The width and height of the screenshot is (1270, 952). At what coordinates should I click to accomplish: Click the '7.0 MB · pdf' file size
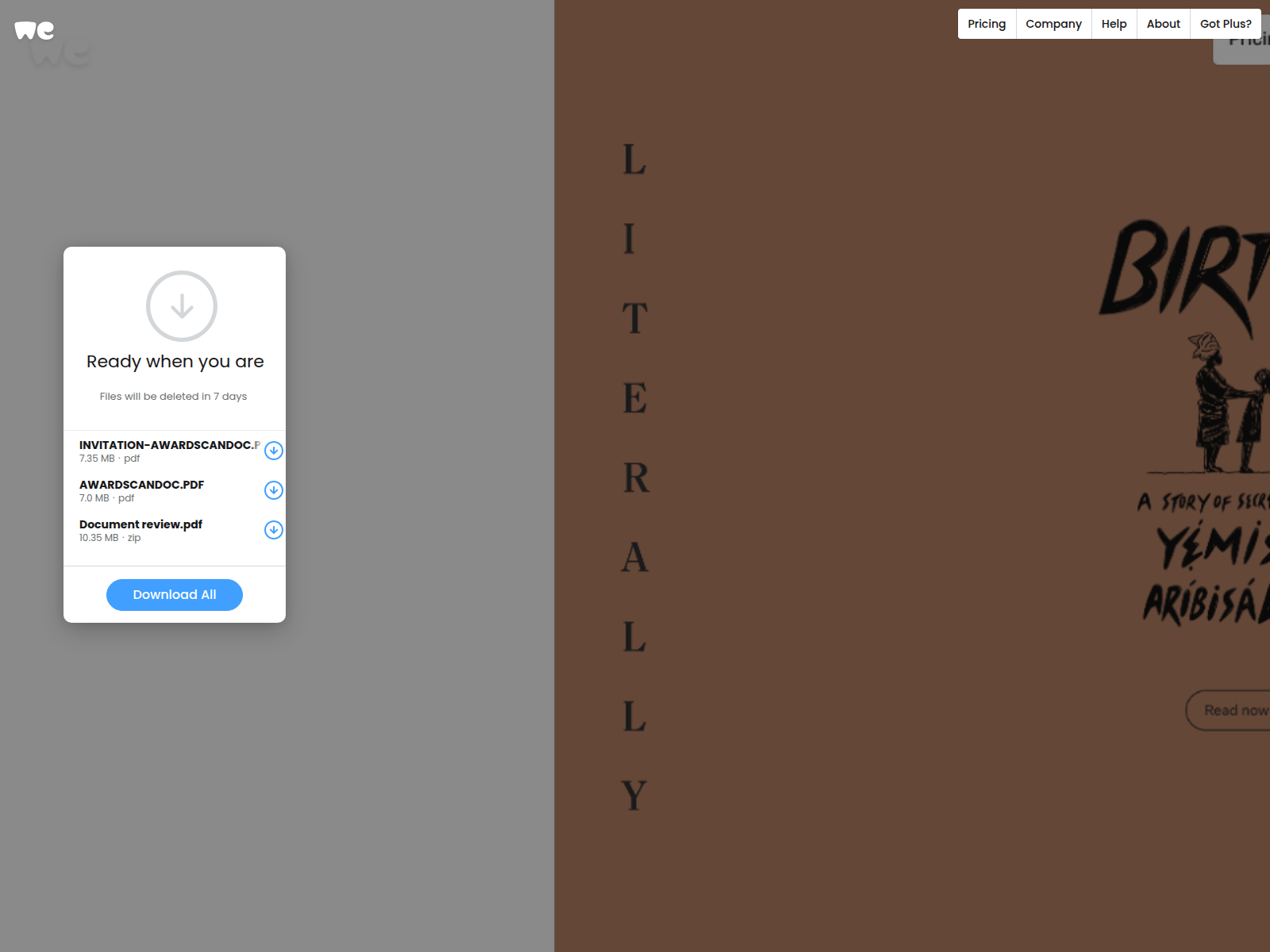[107, 498]
